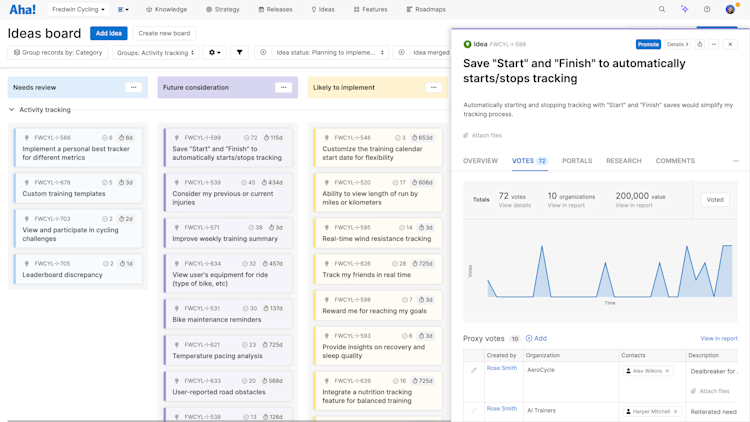Open Groups: Activity tracking dropdown
Viewport: 750px width, 422px height.
click(x=155, y=53)
